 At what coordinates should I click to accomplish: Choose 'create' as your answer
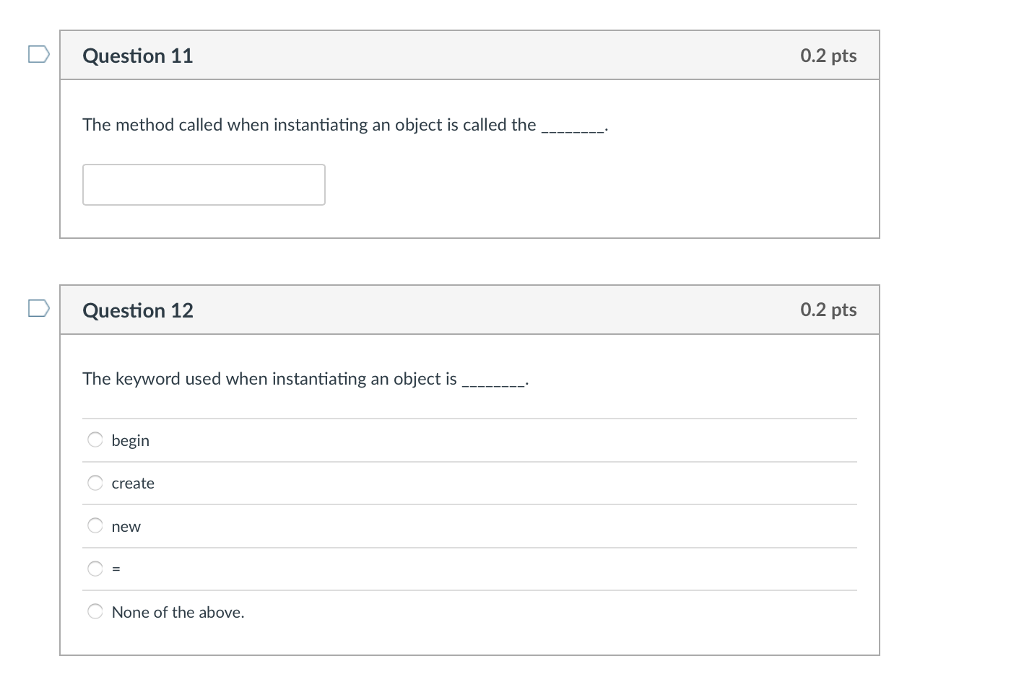click(95, 482)
